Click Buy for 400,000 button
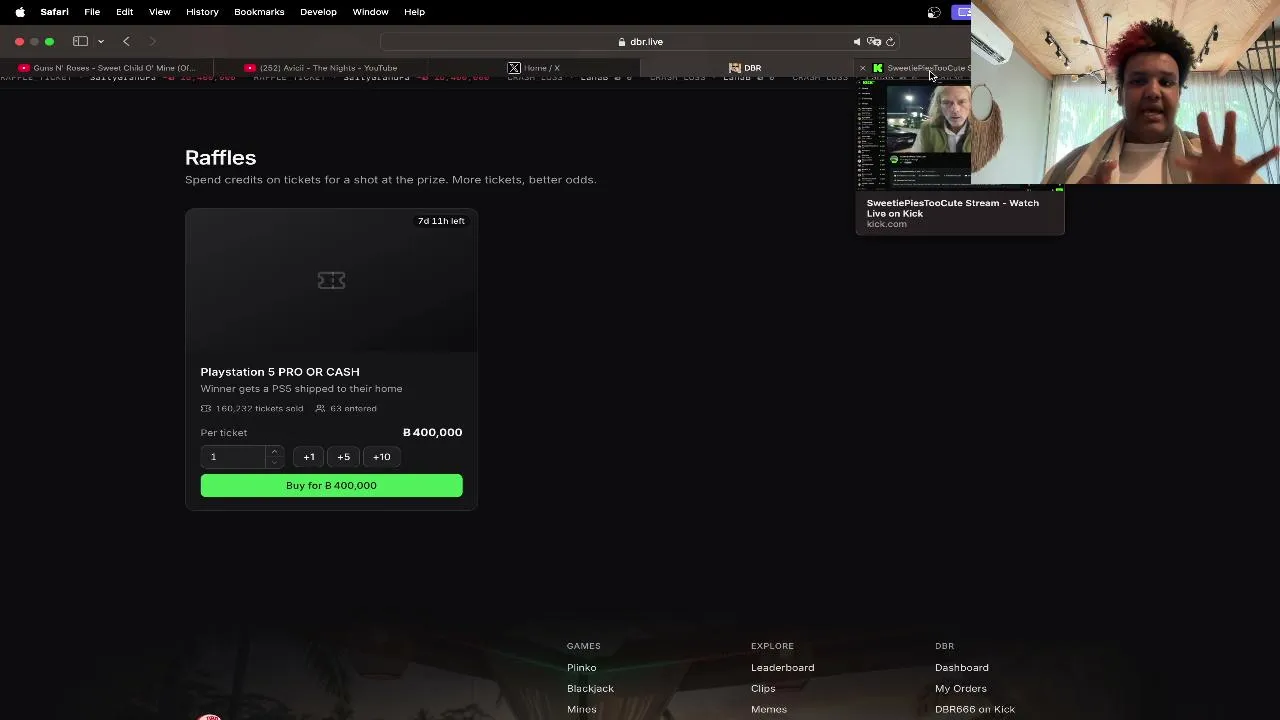Image resolution: width=1280 pixels, height=720 pixels. tap(331, 486)
